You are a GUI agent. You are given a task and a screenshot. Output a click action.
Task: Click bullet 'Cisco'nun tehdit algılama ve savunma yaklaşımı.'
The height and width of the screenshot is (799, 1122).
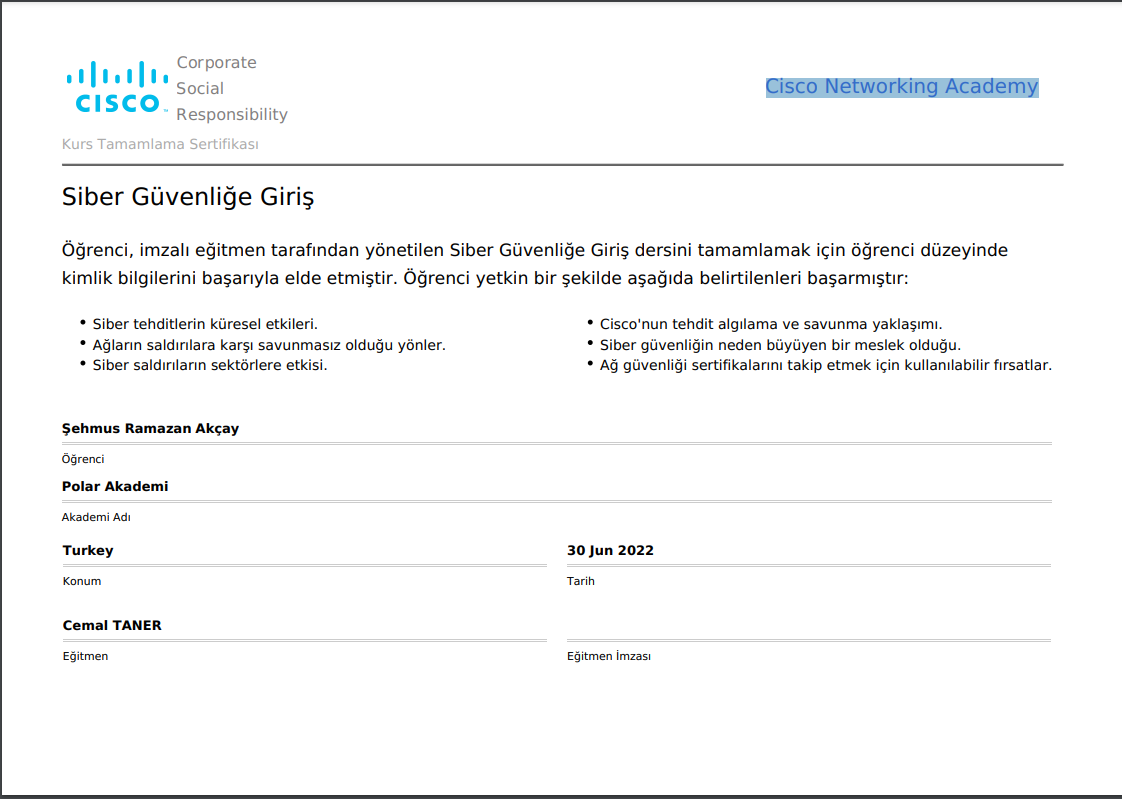coord(771,324)
